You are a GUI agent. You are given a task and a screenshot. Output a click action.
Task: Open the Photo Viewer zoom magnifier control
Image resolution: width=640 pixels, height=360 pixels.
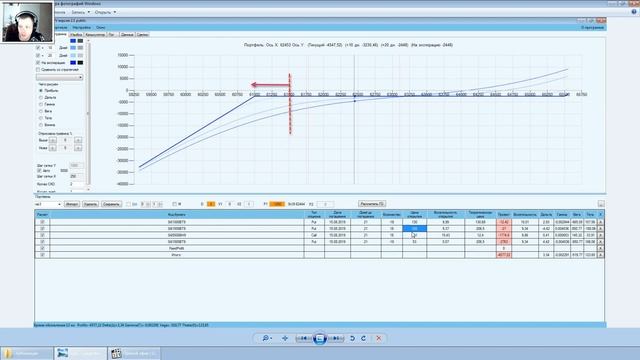coord(267,338)
